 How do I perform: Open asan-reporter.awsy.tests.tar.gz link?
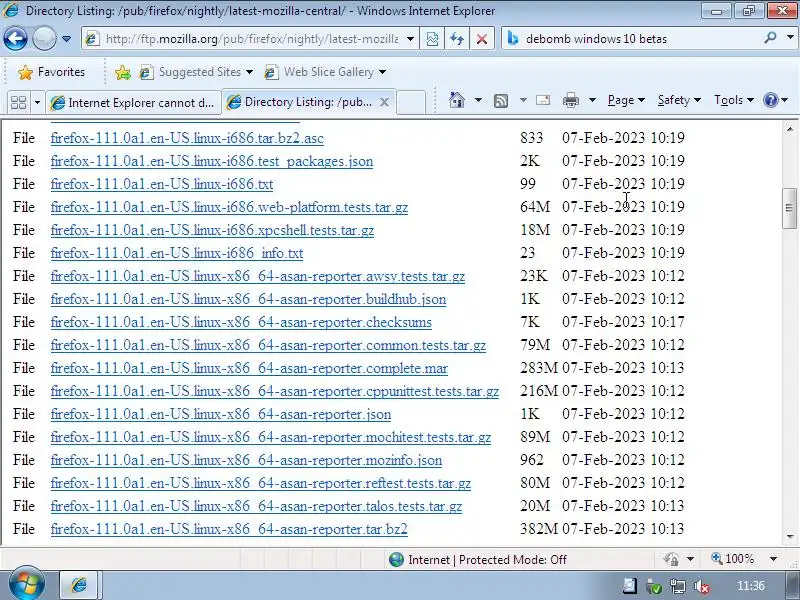[258, 276]
